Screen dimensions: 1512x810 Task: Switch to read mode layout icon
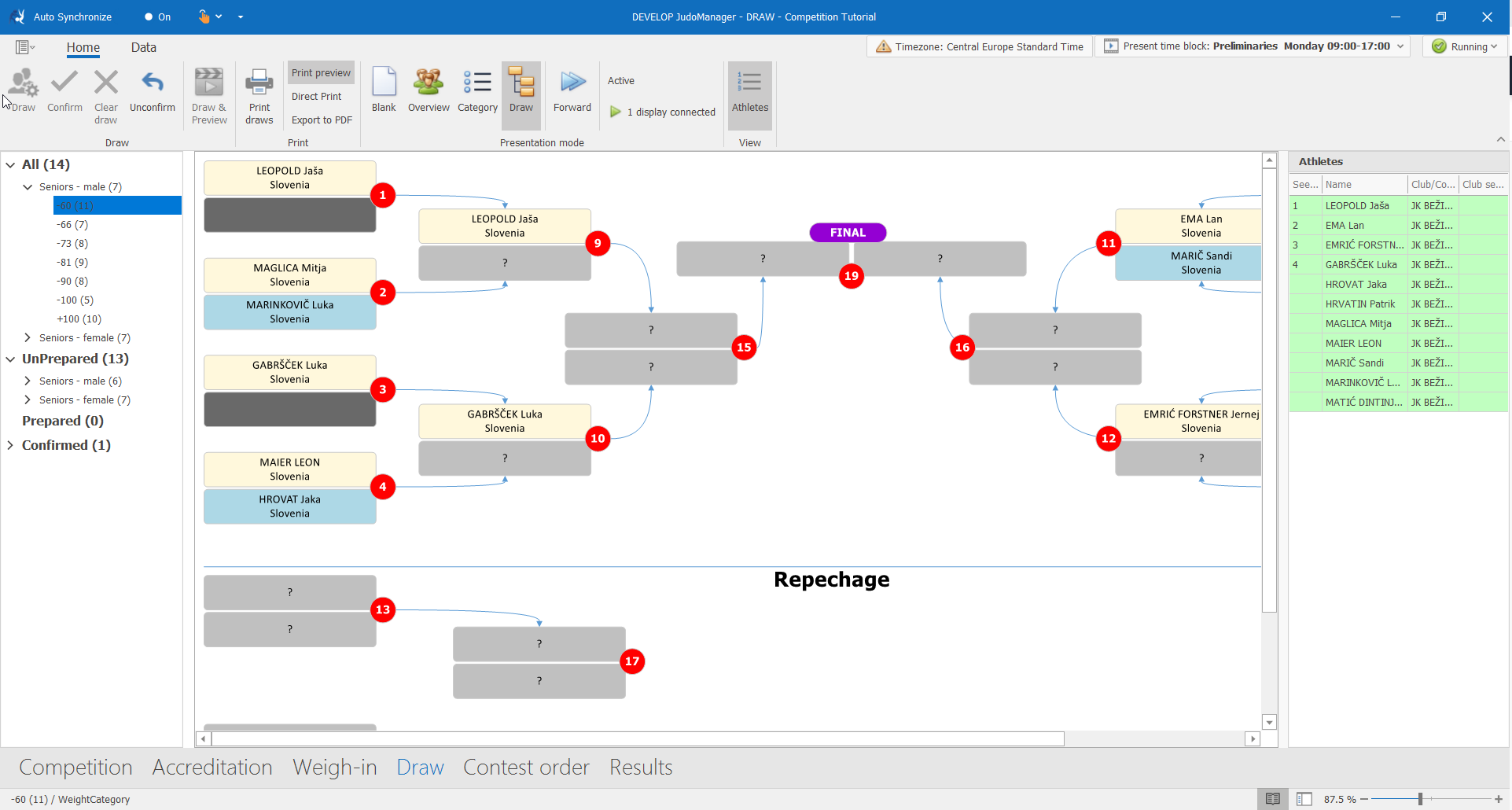point(1273,799)
